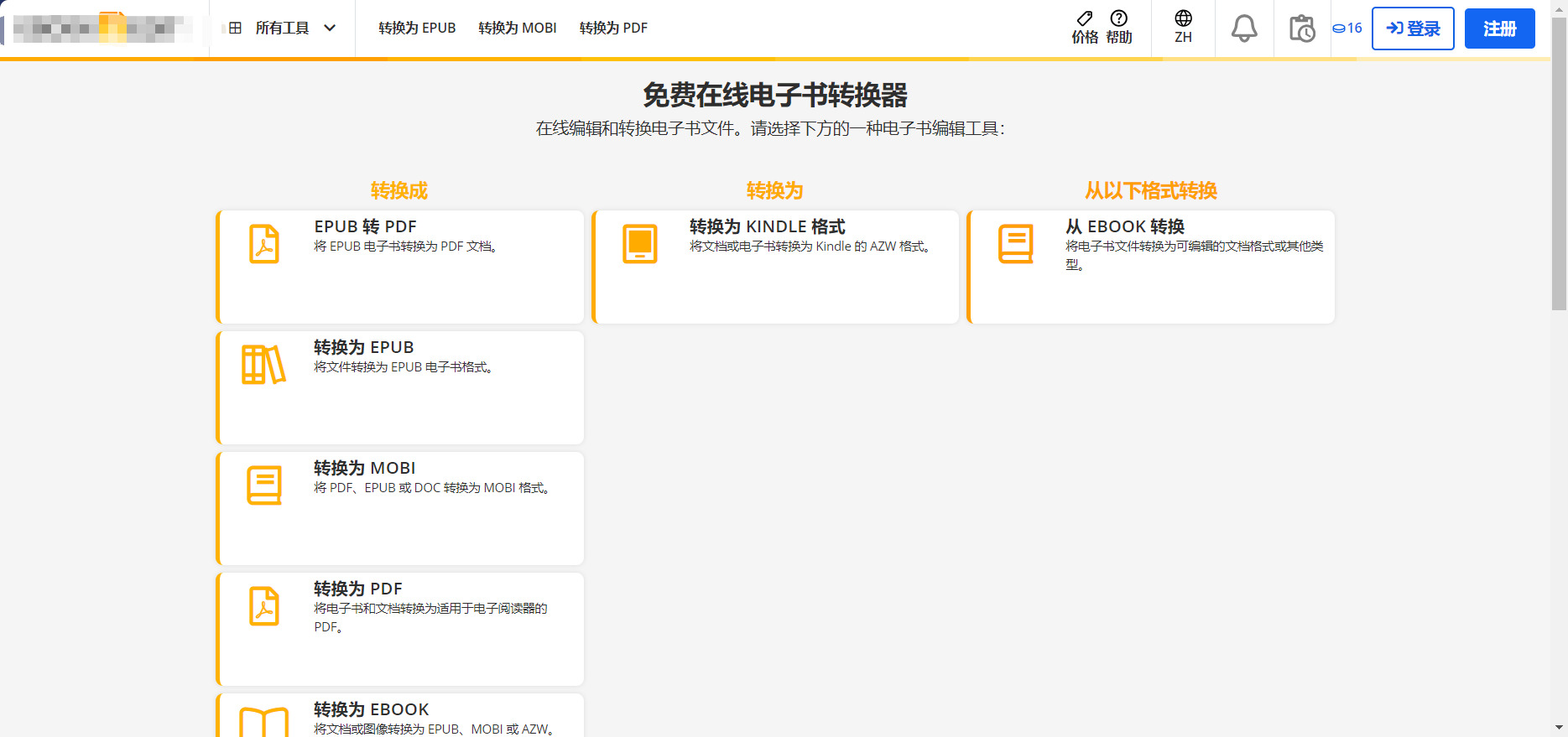Click the chevron next to 所有工具

(x=331, y=29)
